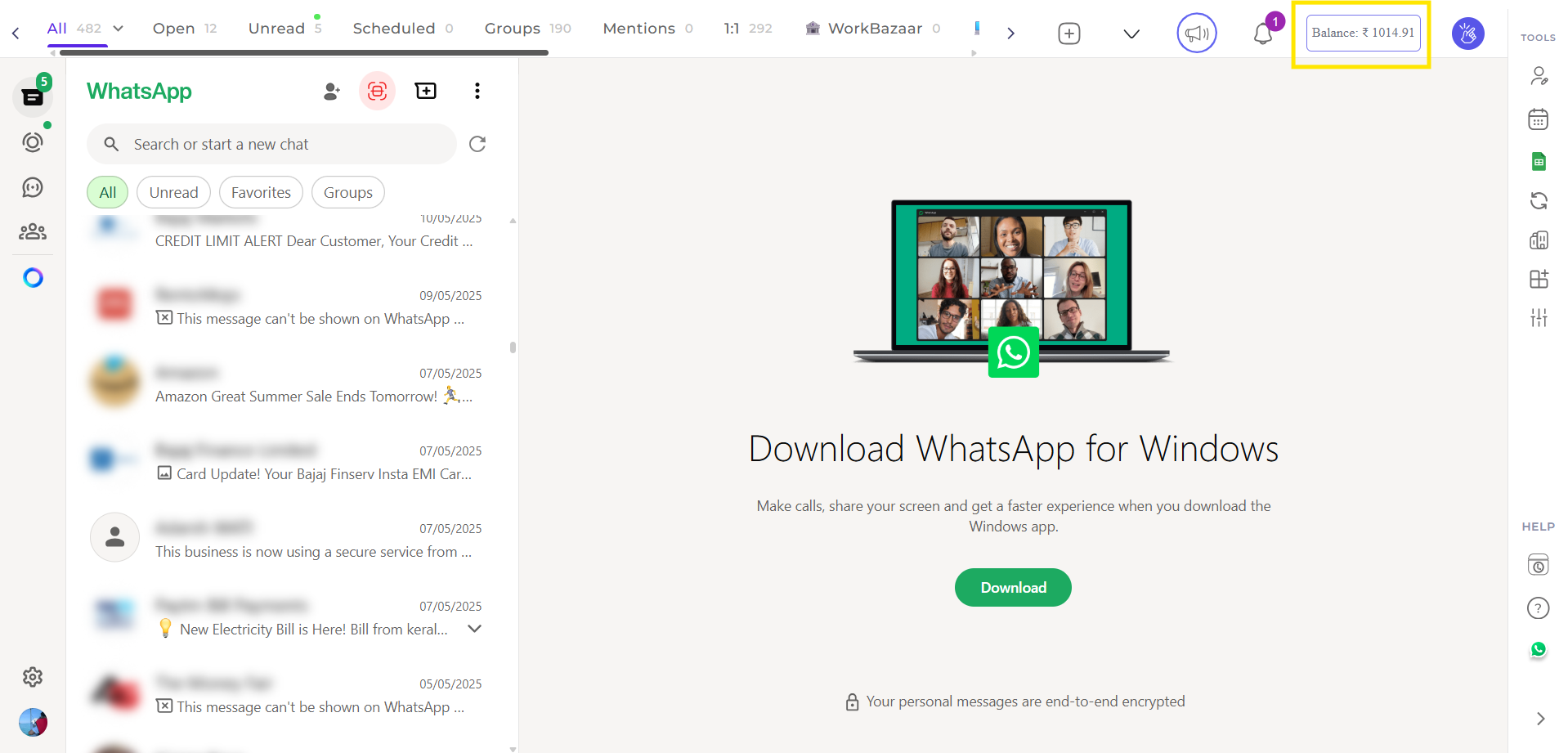Click the left back arrow at top left
The height and width of the screenshot is (753, 1568).
pyautogui.click(x=16, y=34)
